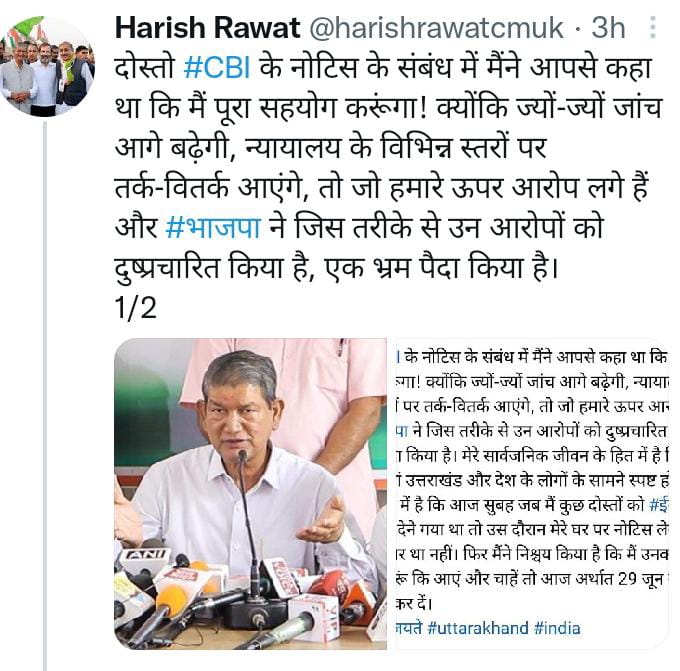Screen dimensions: 680x671
Task: Select the vertical thread connector line
Action: [45, 396]
